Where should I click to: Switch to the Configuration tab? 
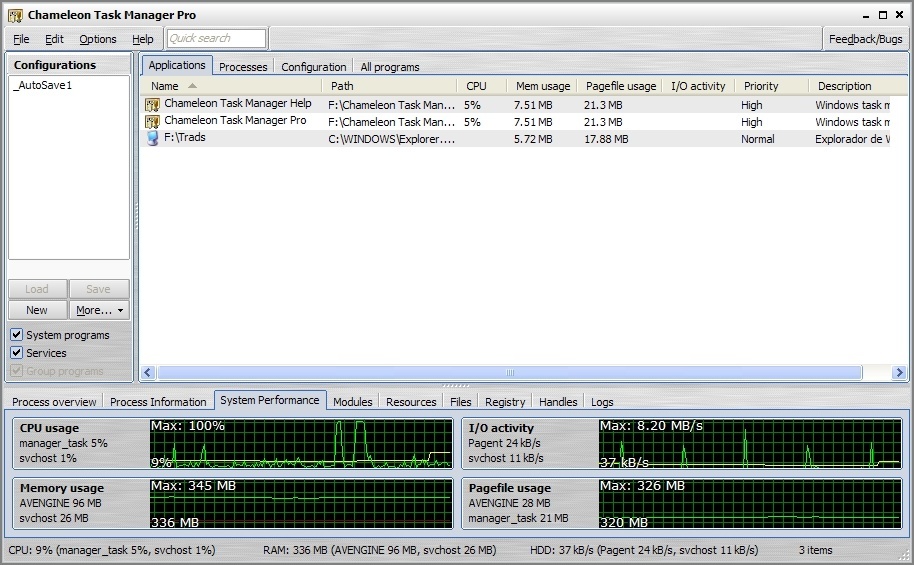tap(314, 67)
